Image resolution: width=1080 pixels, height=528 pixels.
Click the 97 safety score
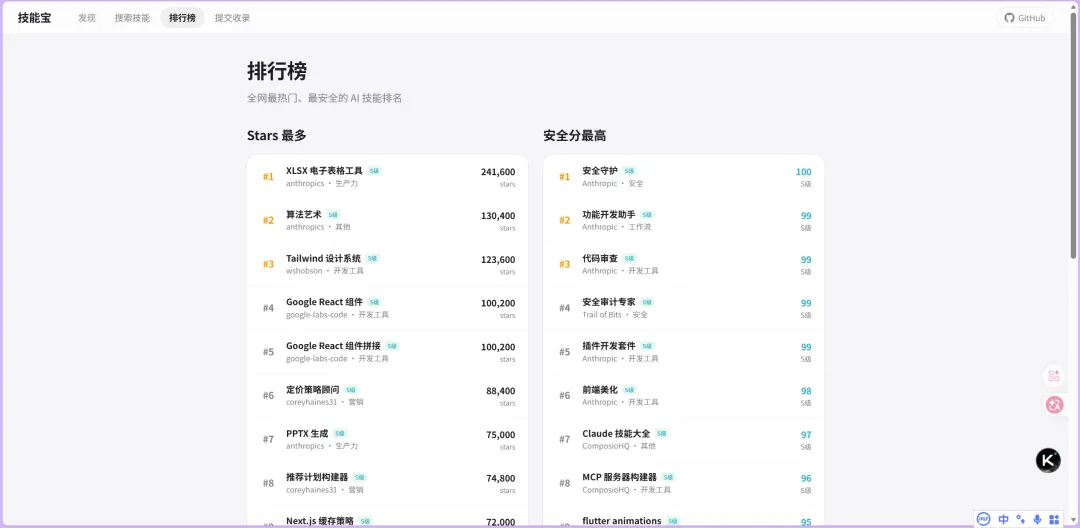coord(807,434)
